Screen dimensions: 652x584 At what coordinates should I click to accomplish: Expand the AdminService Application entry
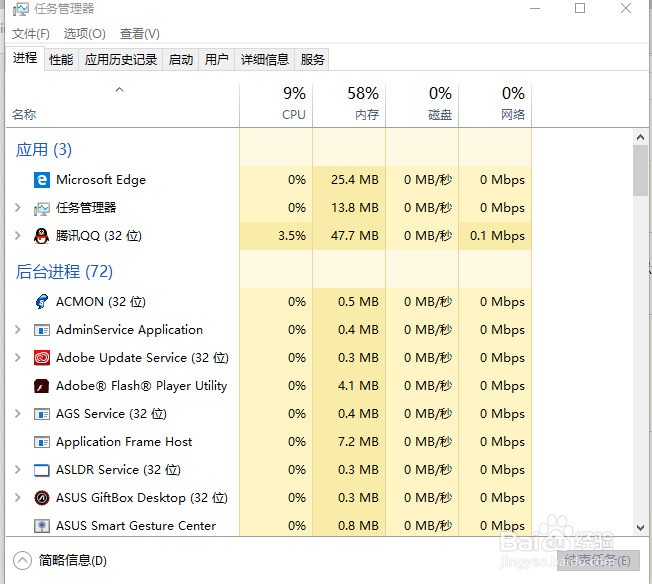[17, 330]
